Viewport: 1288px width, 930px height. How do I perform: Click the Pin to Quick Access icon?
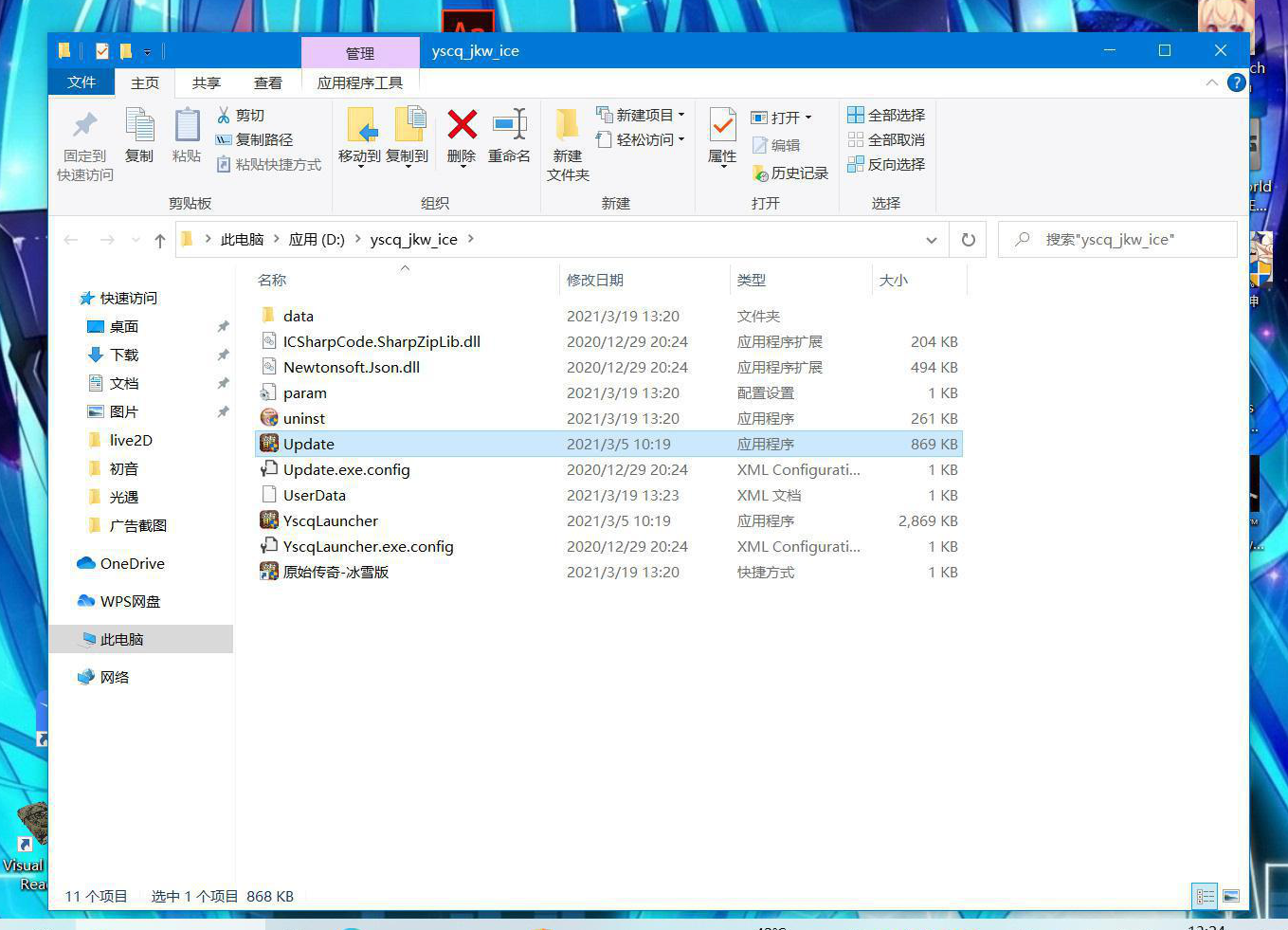point(85,126)
